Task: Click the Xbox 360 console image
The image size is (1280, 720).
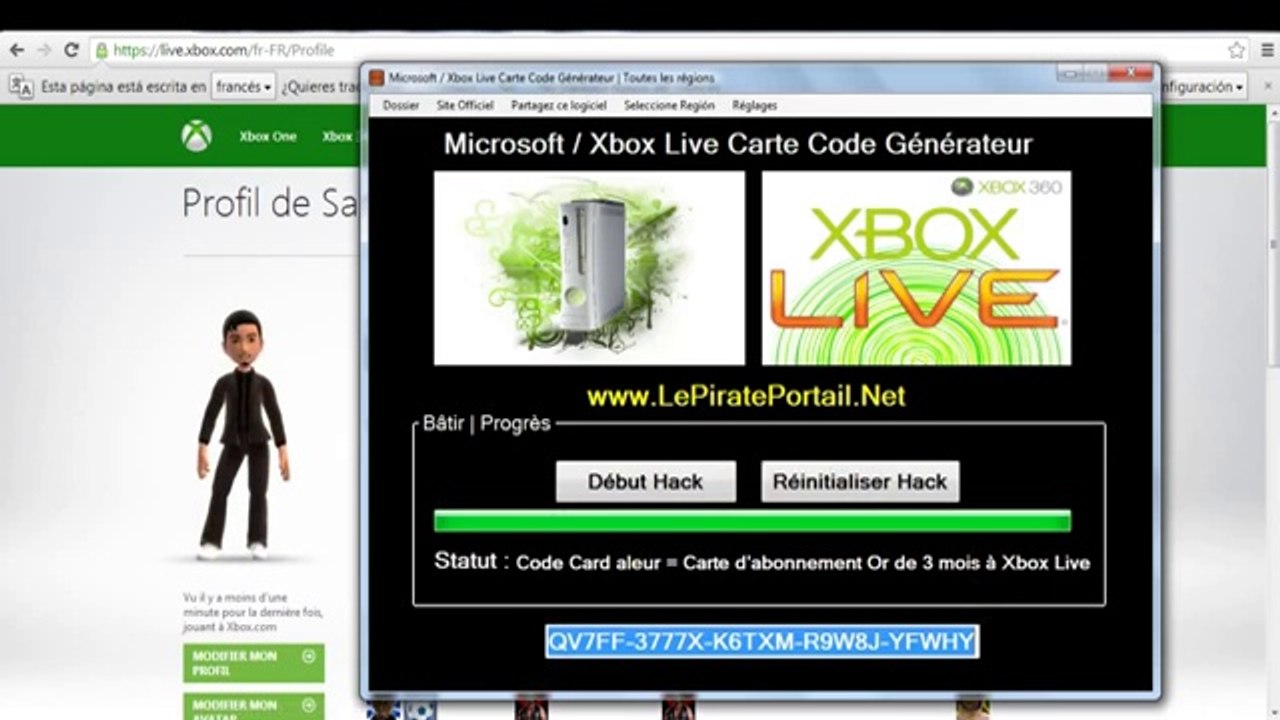Action: 589,268
